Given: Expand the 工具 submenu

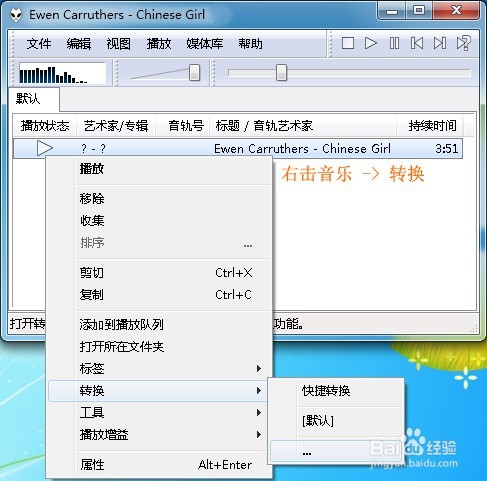Looking at the screenshot, I should (x=159, y=413).
